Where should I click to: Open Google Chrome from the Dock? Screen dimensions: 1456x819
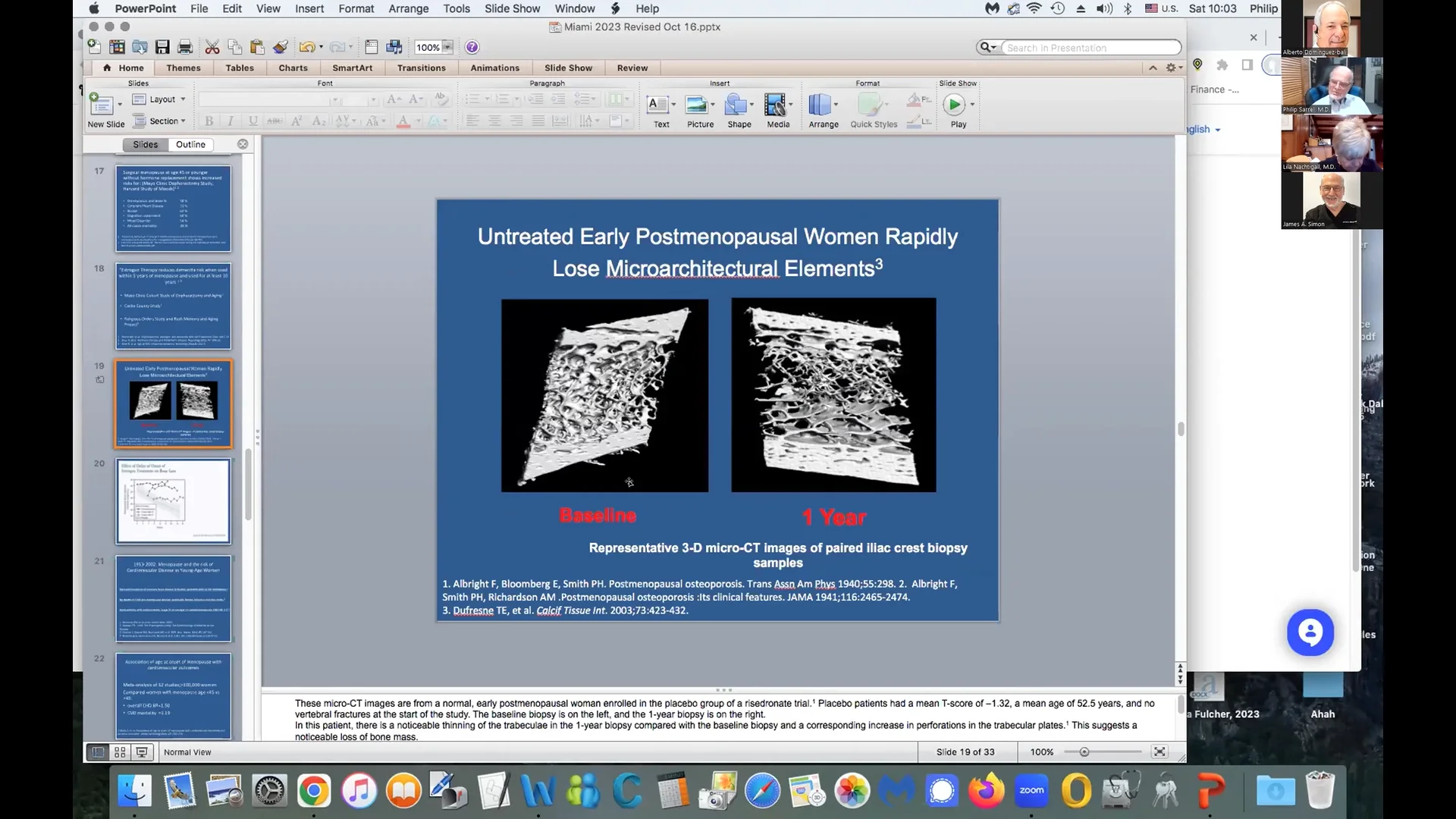pos(314,792)
